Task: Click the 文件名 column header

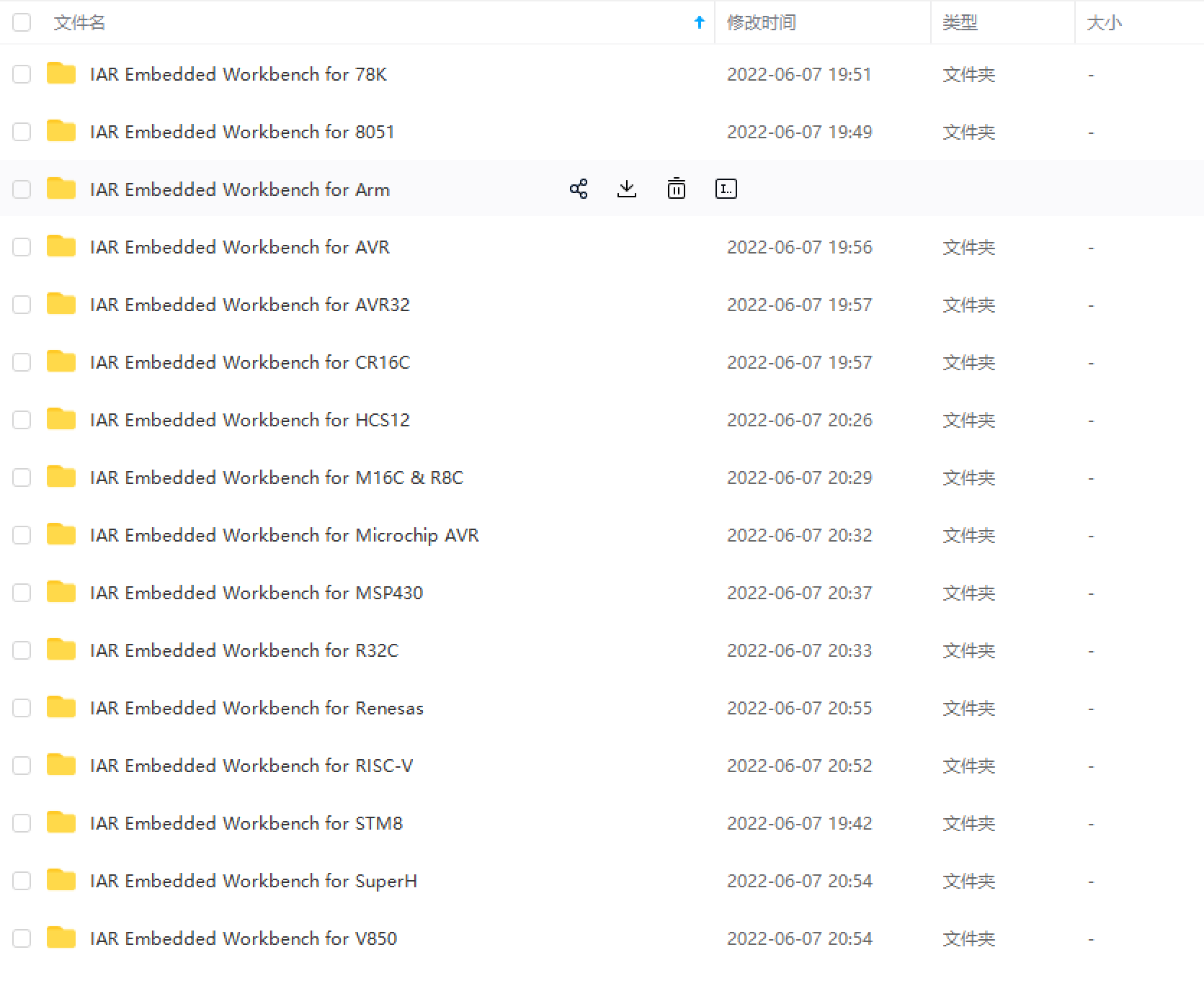Action: 79,22
